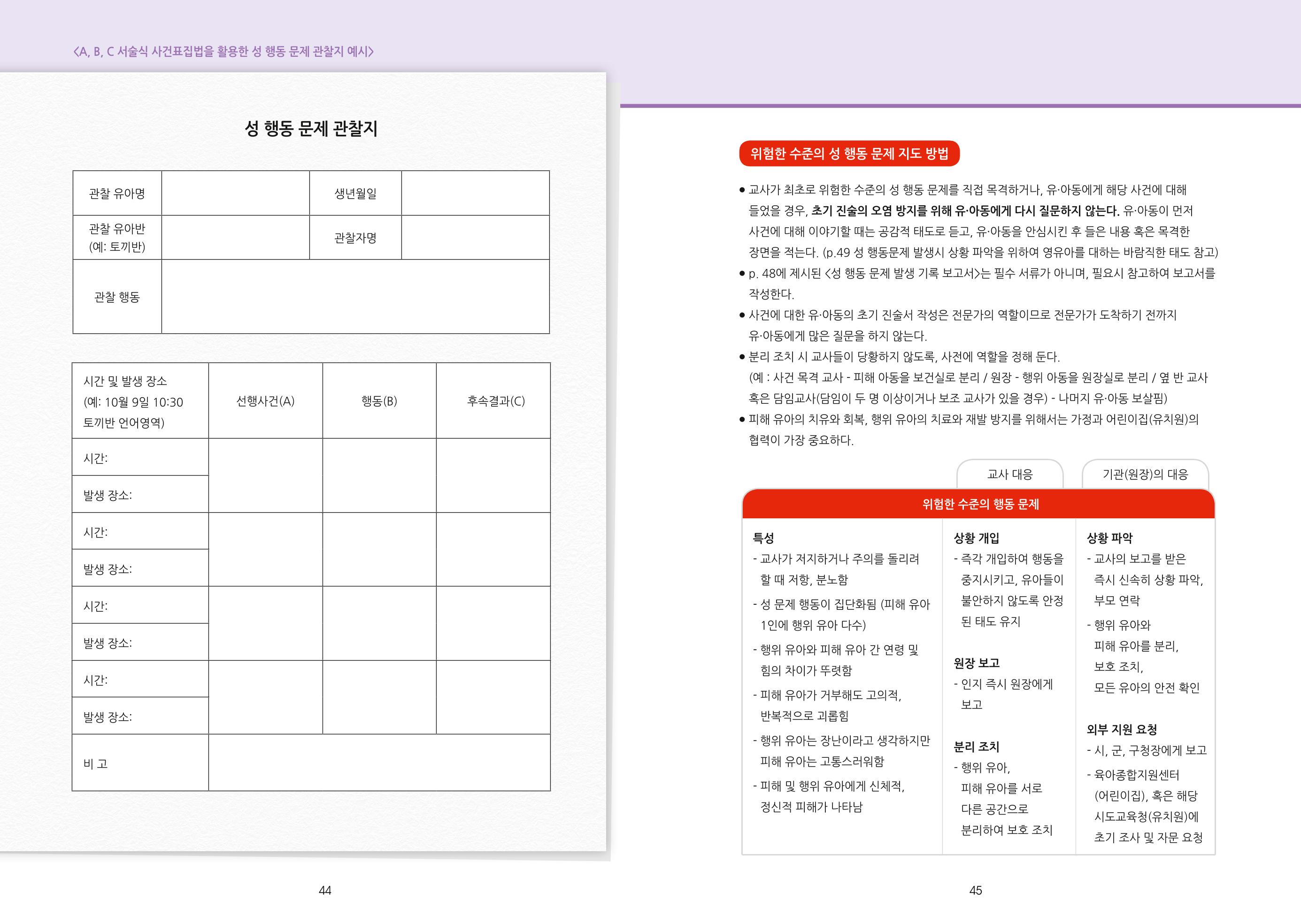Click the empty field next to 관찰 유아명
This screenshot has height=924, width=1301.
coord(236,193)
